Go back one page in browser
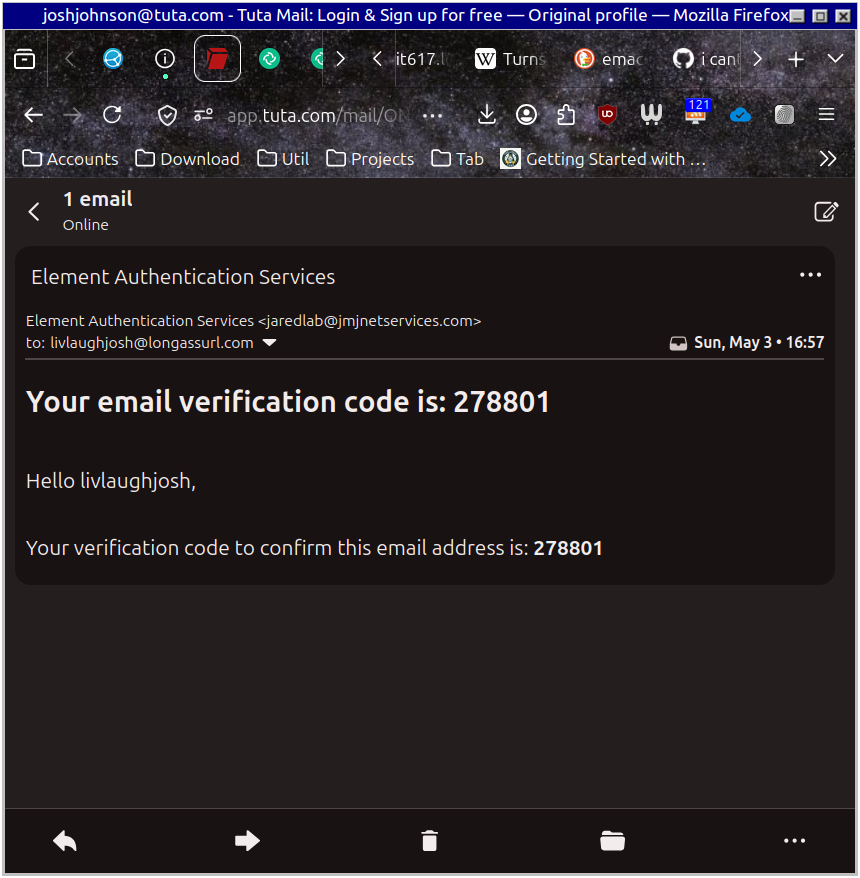The image size is (860, 878). coord(34,115)
